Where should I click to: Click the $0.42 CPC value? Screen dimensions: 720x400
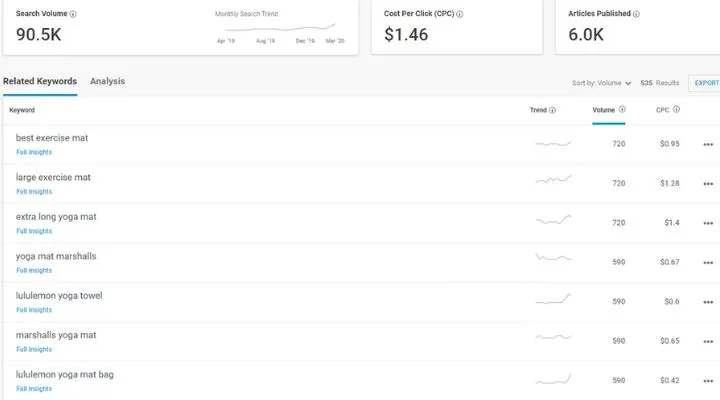669,381
